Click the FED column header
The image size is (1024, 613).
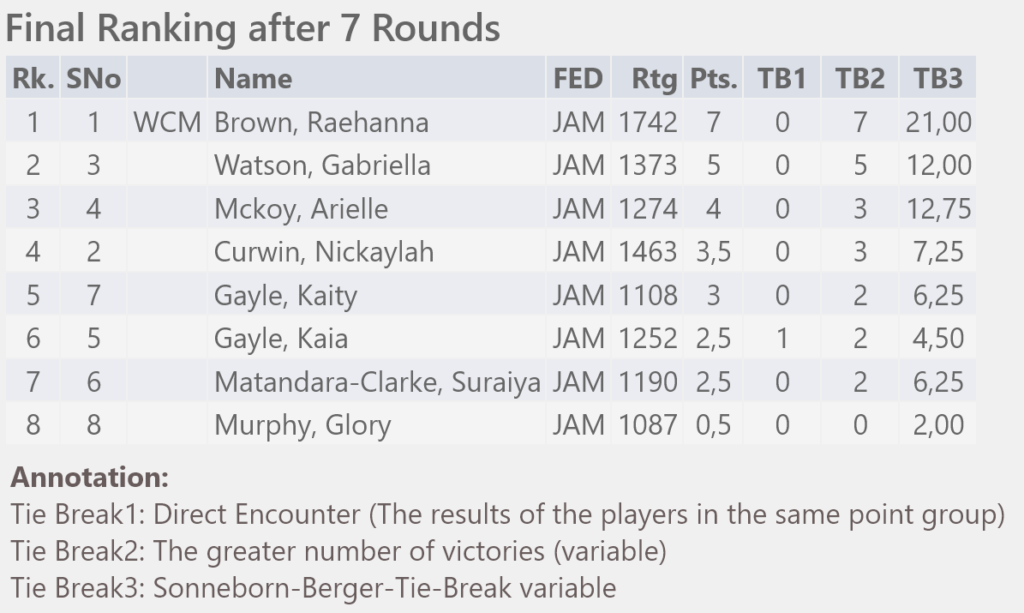pos(578,79)
